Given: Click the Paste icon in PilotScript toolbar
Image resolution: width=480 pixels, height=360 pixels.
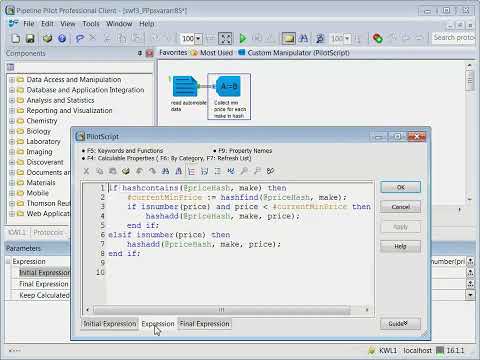Looking at the screenshot, I should 113,171.
